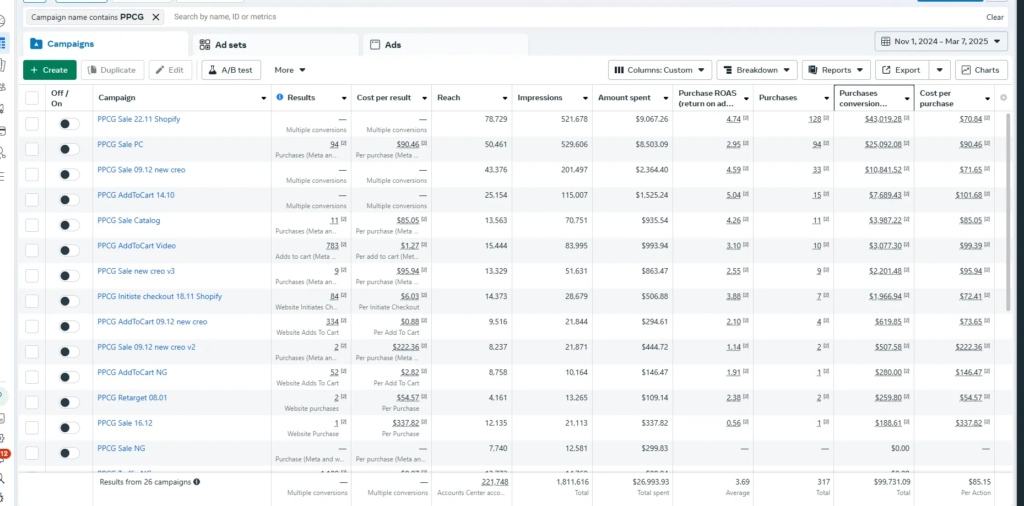The image size is (1024, 506).
Task: Click the info icon beside Results from 26 campaigns
Action: point(197,482)
